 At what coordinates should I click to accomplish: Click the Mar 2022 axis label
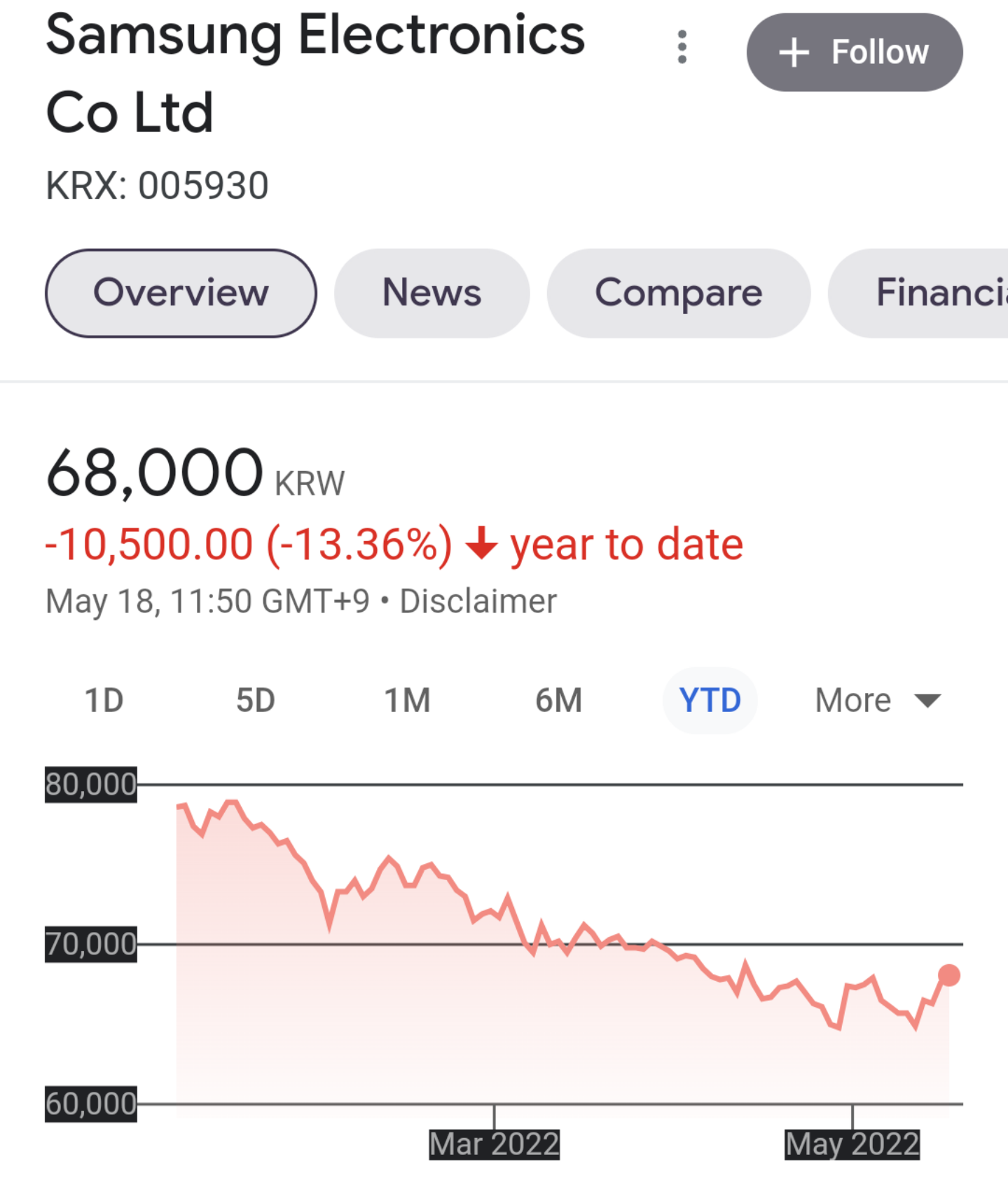(x=494, y=1144)
